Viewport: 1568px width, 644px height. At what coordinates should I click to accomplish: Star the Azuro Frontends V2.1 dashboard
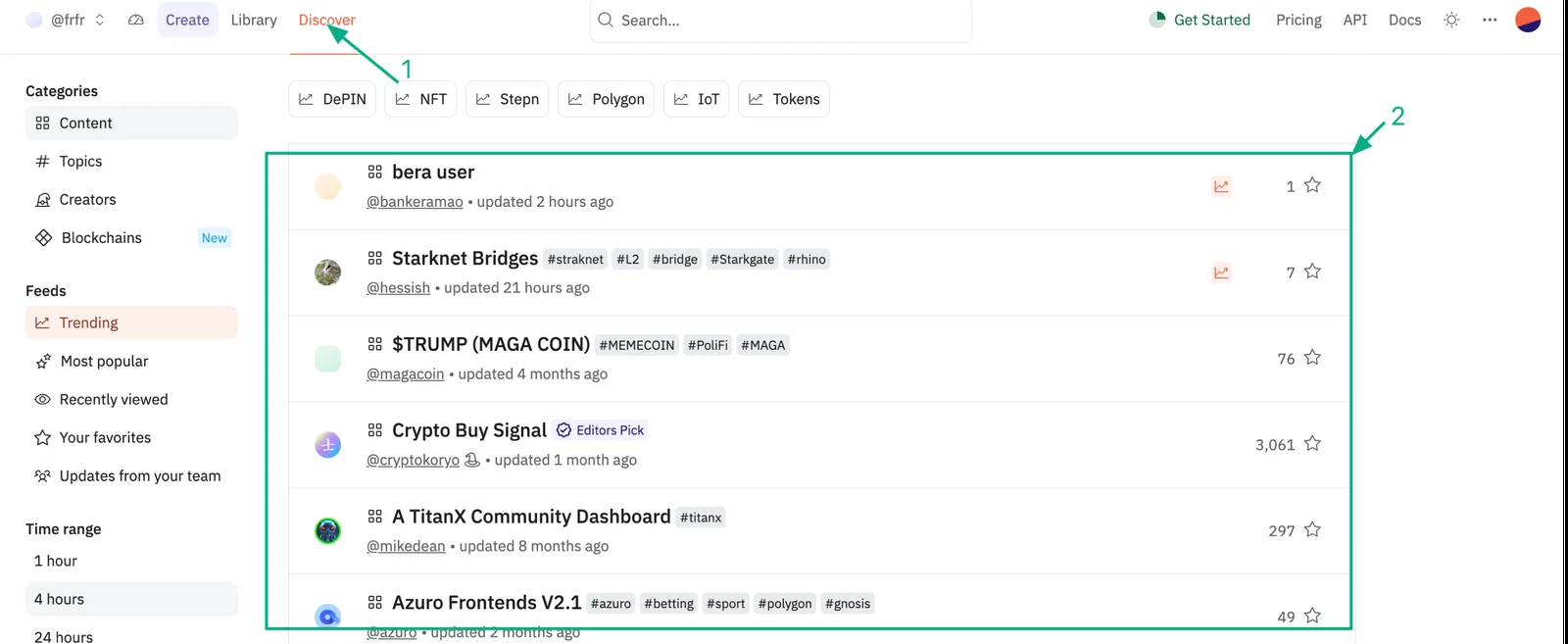(x=1312, y=616)
